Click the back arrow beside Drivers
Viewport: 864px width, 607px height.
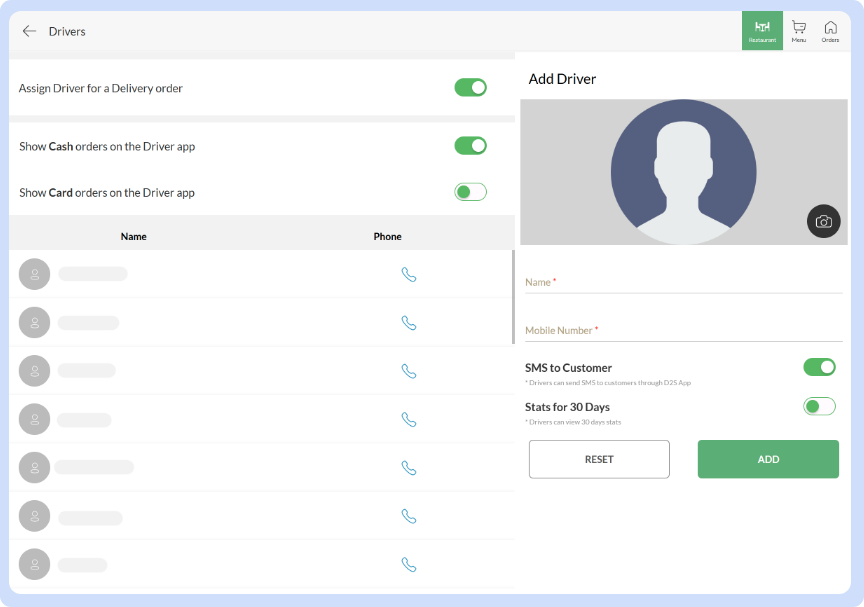point(29,31)
